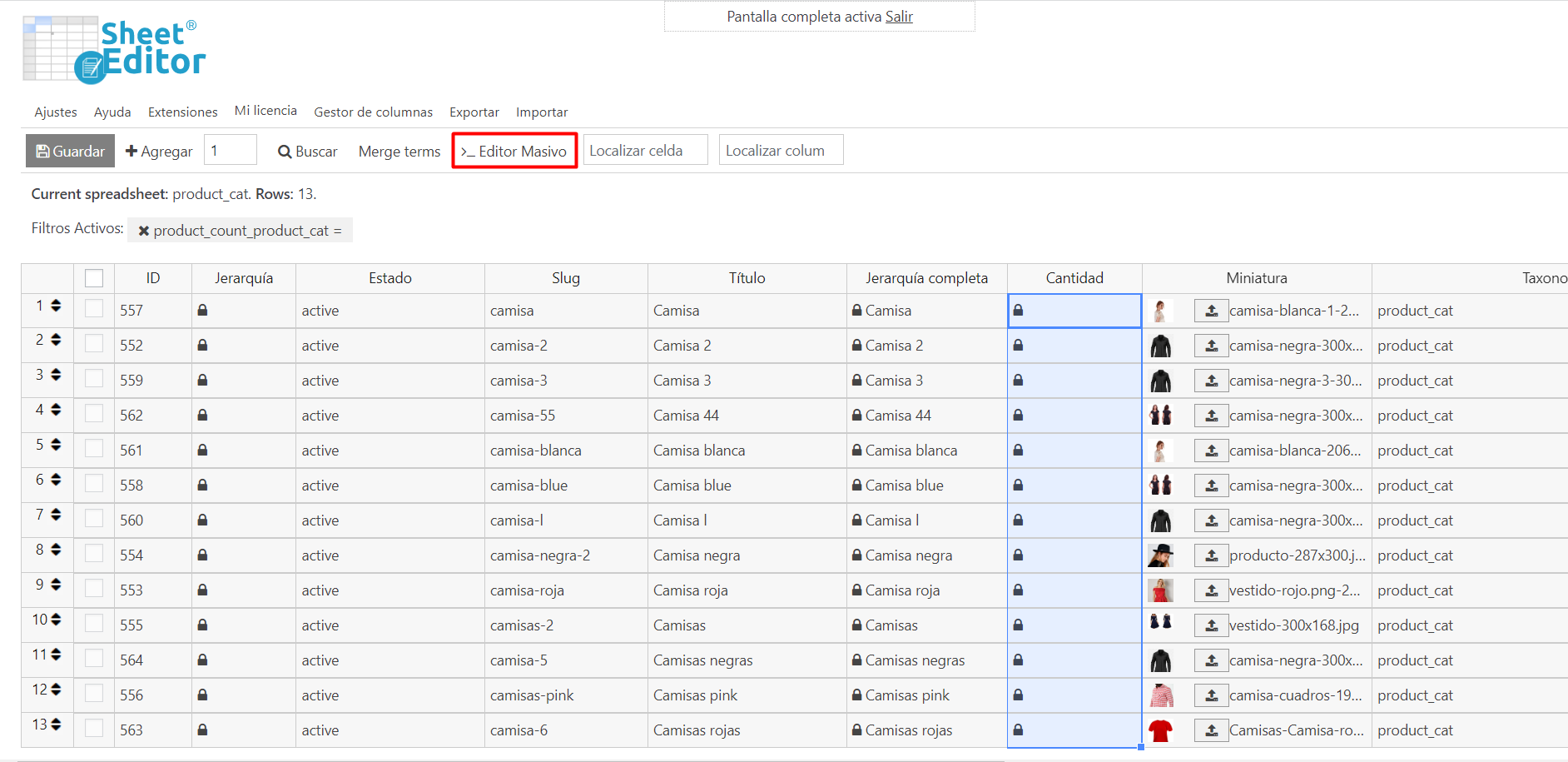Screen dimensions: 1568x762
Task: Click upload icon beside vestido-300x168.jpg
Action: pos(1211,625)
